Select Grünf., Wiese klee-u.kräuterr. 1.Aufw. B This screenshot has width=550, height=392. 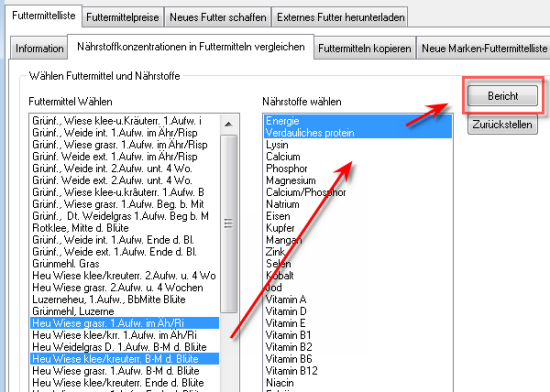pyautogui.click(x=125, y=192)
